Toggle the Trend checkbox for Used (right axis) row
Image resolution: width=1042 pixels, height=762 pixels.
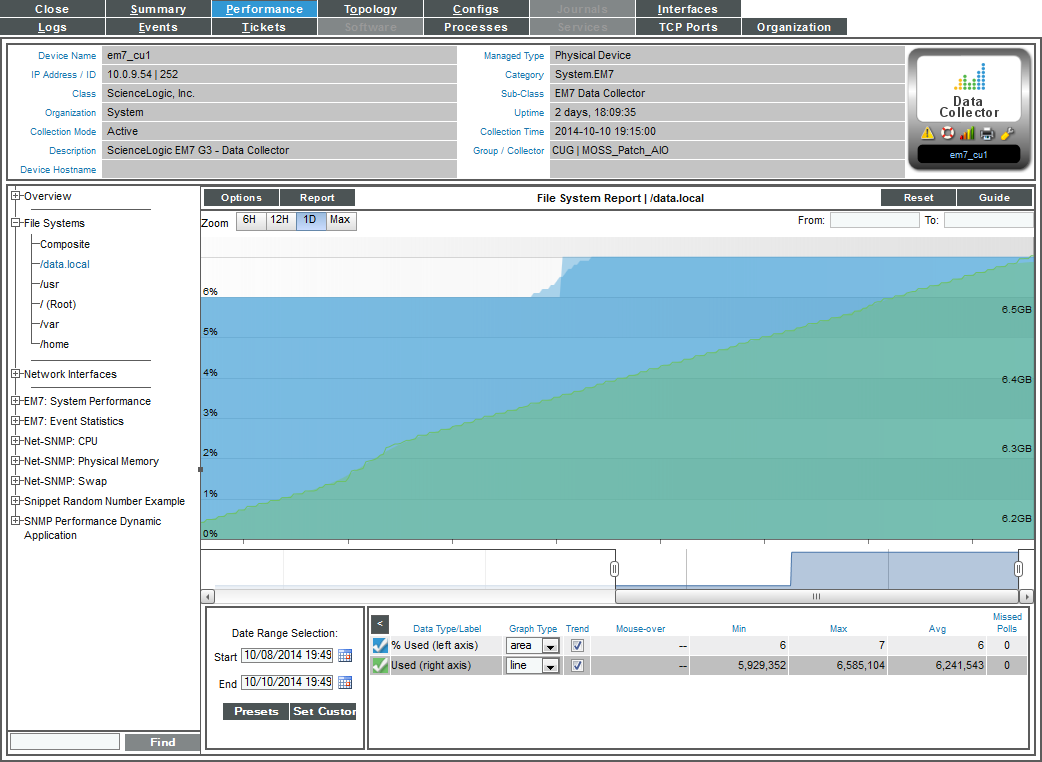click(x=577, y=666)
